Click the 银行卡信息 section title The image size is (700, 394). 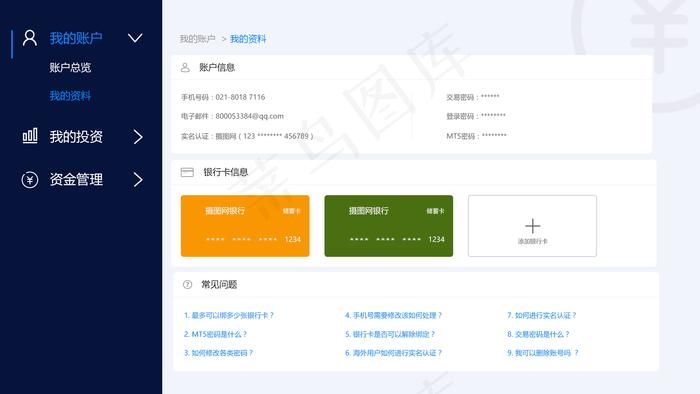[226, 172]
